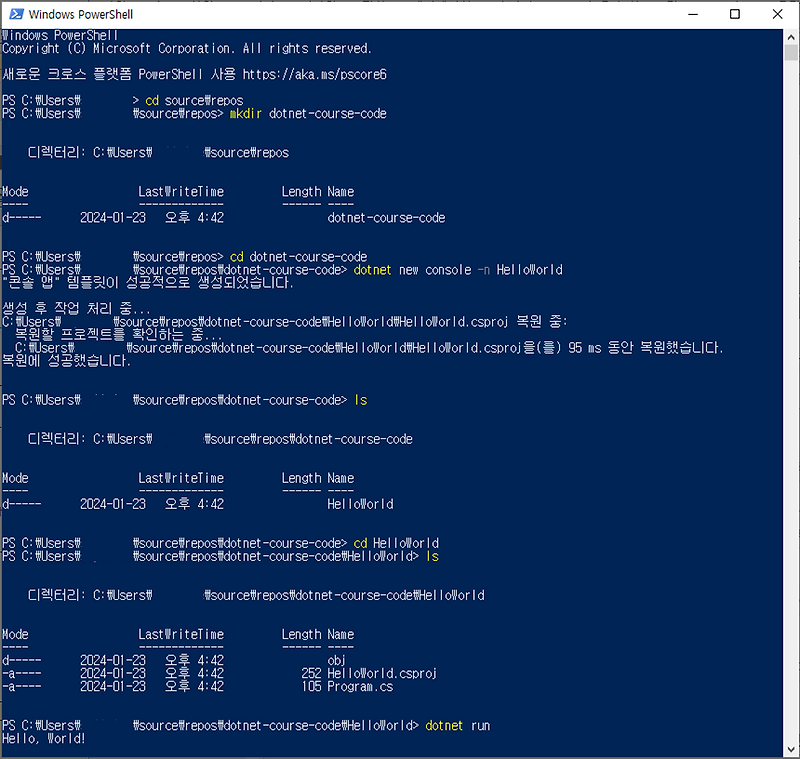The height and width of the screenshot is (759, 800).
Task: Click the 'HelloWorld' directory name in listing
Action: click(x=360, y=504)
